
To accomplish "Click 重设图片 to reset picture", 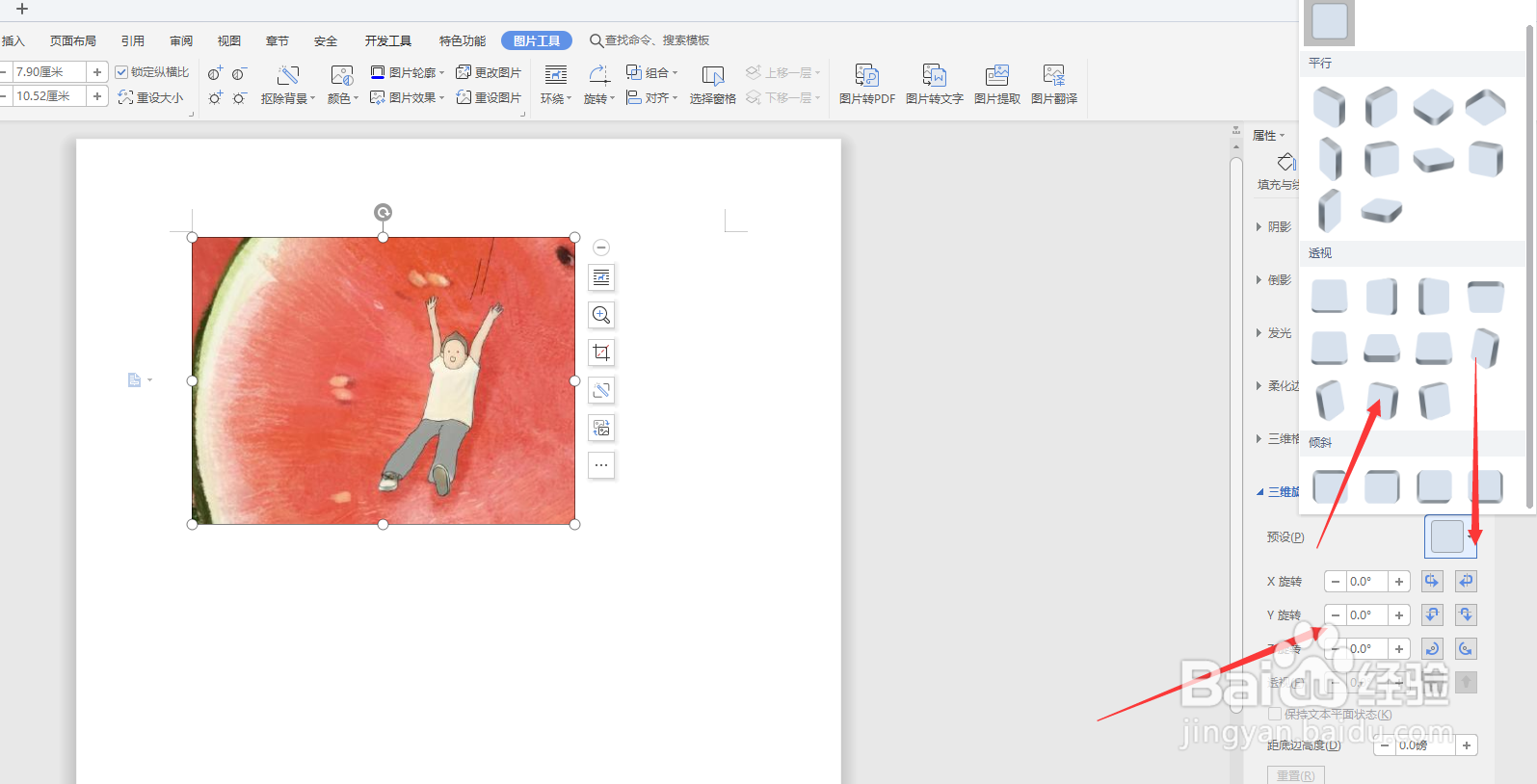I will tap(489, 97).
